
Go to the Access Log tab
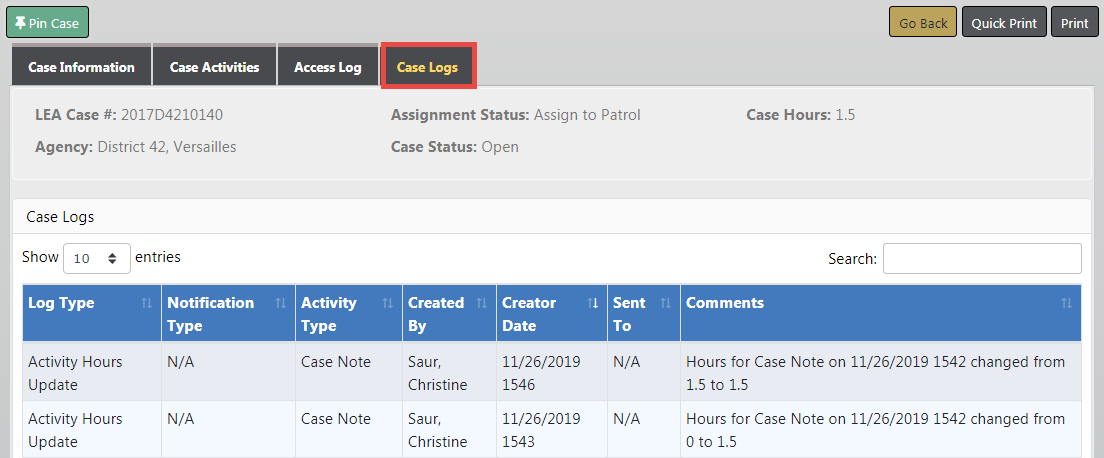(327, 67)
